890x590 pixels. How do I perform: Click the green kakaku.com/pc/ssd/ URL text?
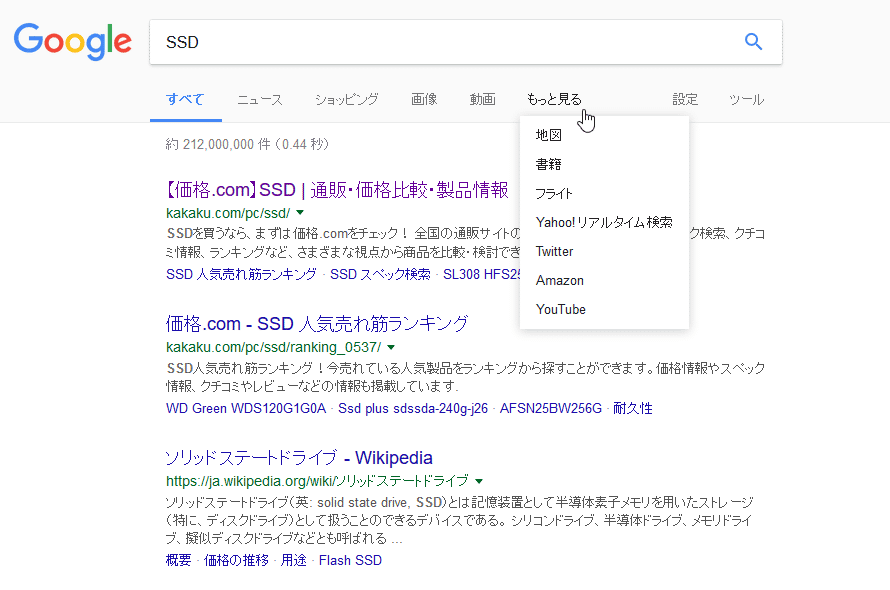point(228,213)
